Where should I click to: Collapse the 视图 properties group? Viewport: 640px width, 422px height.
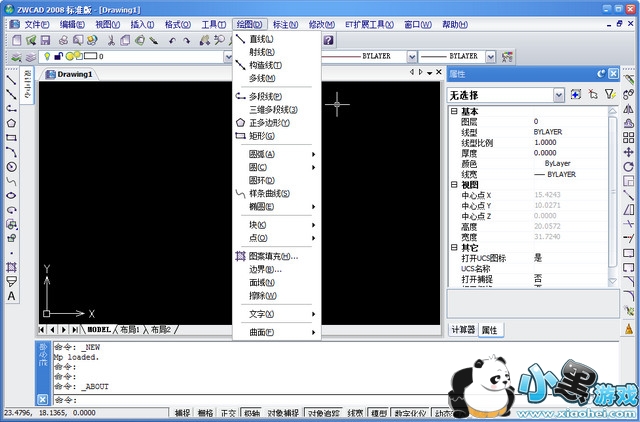tap(454, 184)
